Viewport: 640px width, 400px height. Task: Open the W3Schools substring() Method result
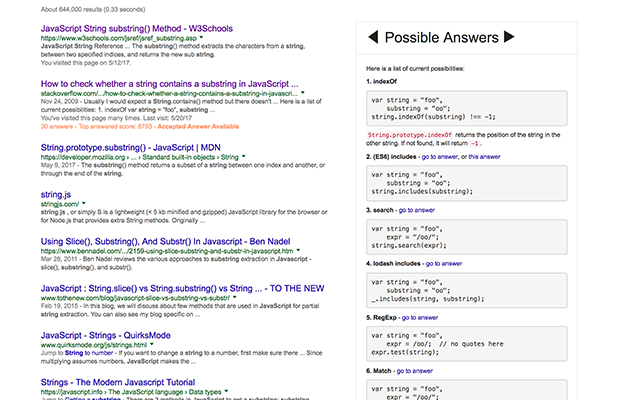click(137, 29)
